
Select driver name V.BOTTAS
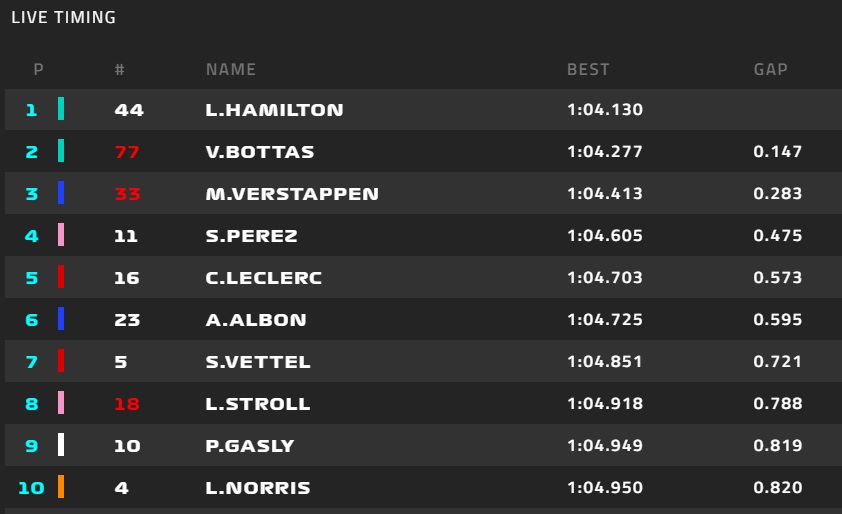pyautogui.click(x=259, y=152)
